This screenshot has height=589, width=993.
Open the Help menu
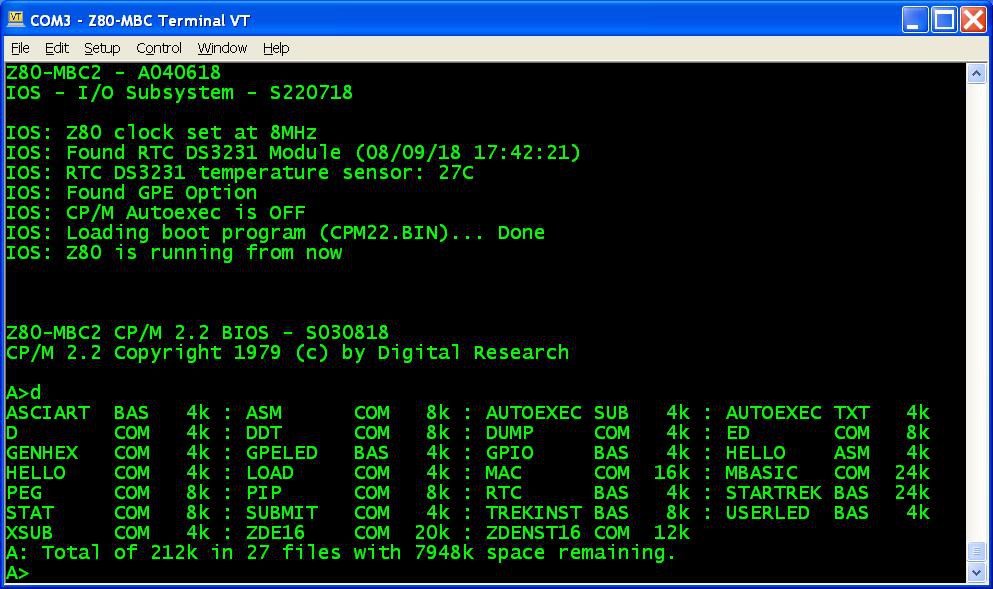coord(275,48)
